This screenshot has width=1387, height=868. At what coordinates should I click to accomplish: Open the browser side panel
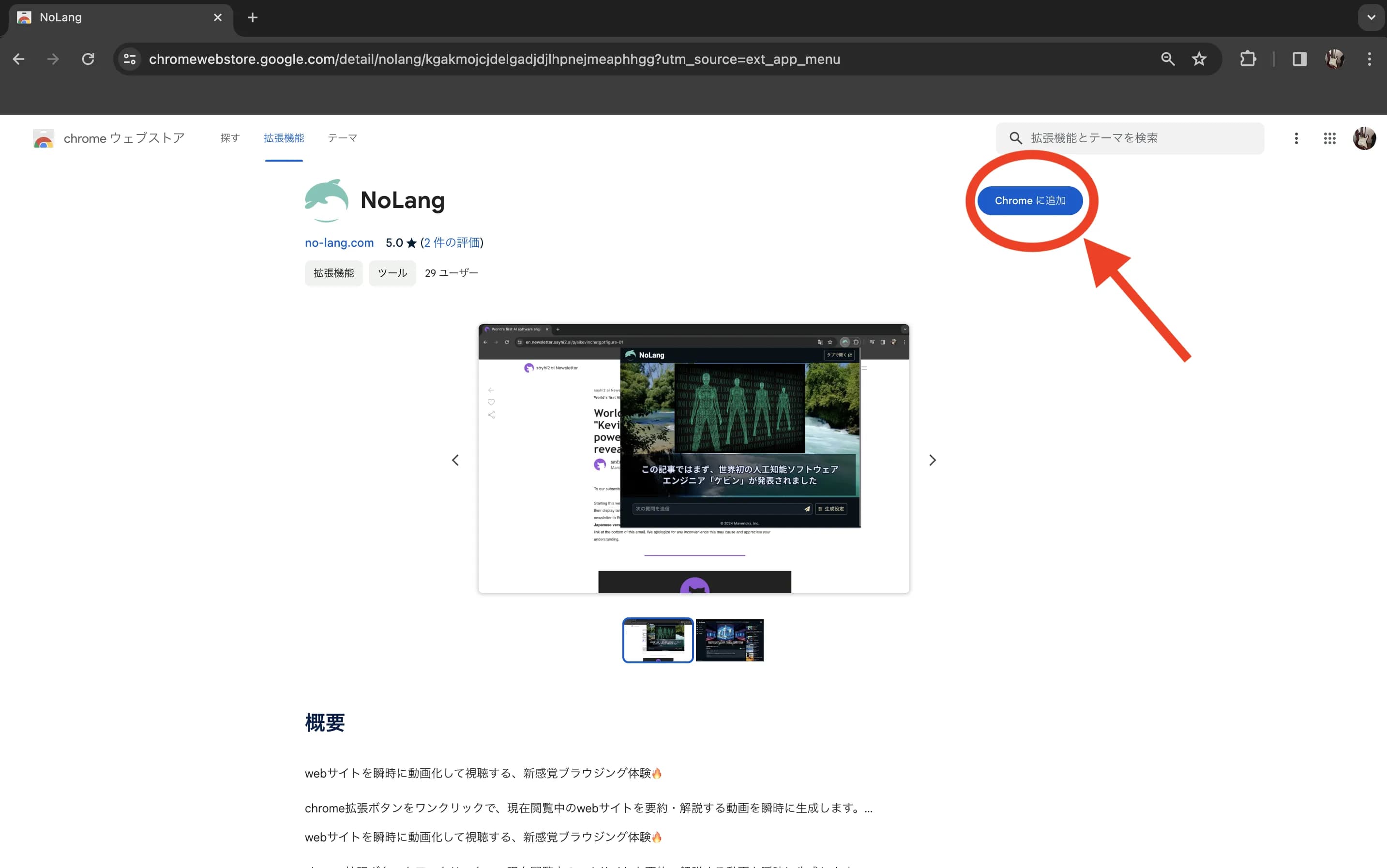[1300, 59]
